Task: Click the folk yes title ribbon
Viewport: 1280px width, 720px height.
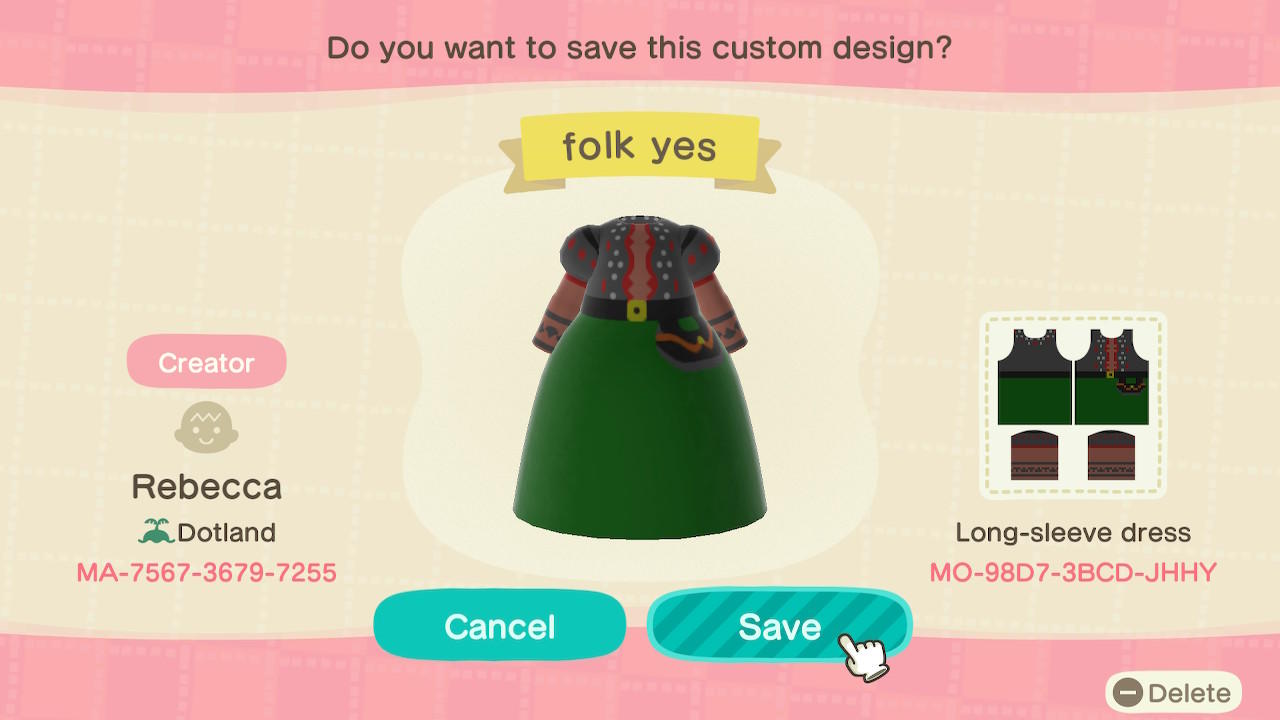Action: tap(640, 148)
